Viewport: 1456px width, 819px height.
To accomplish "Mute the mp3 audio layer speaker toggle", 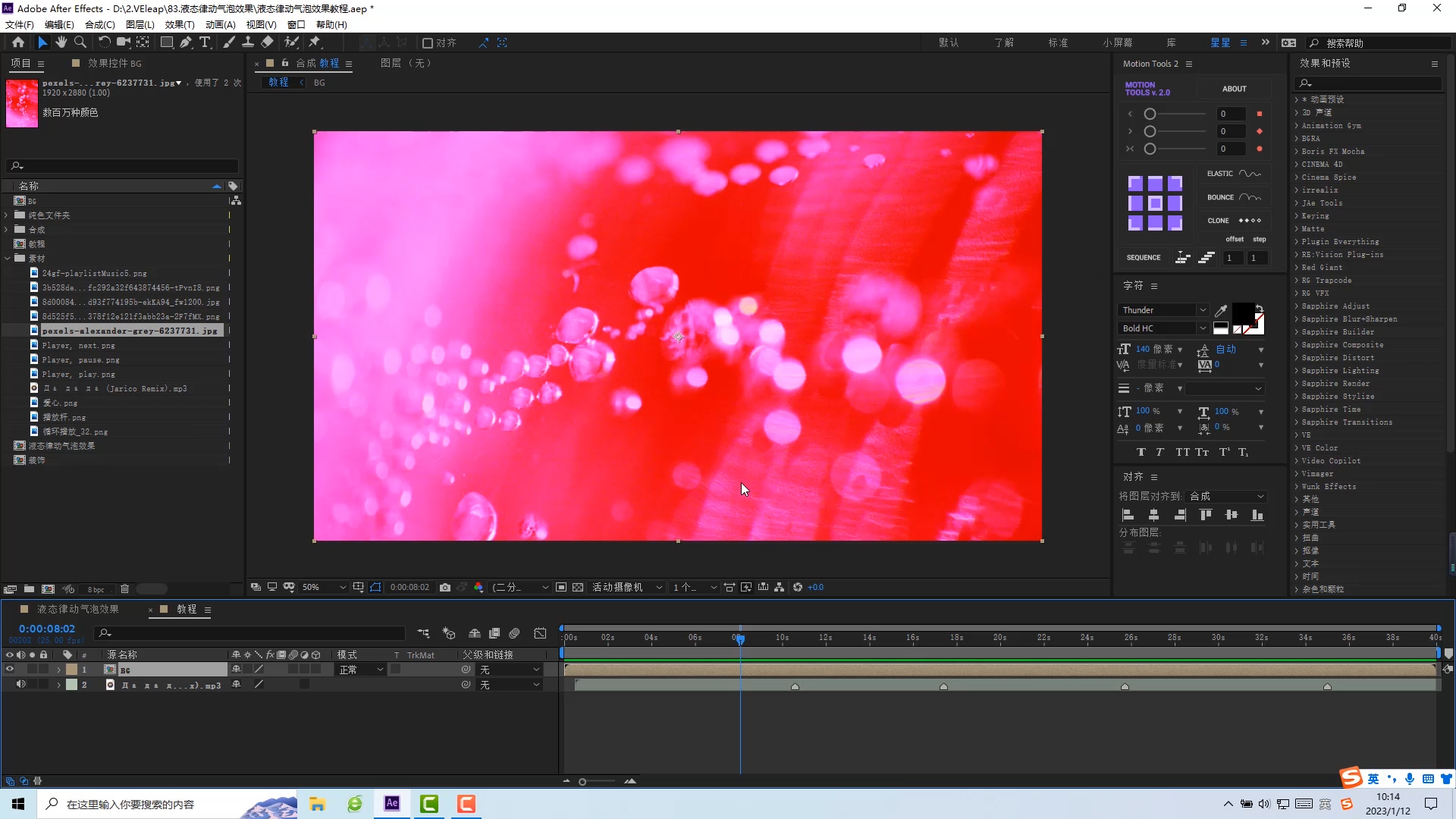I will click(20, 684).
